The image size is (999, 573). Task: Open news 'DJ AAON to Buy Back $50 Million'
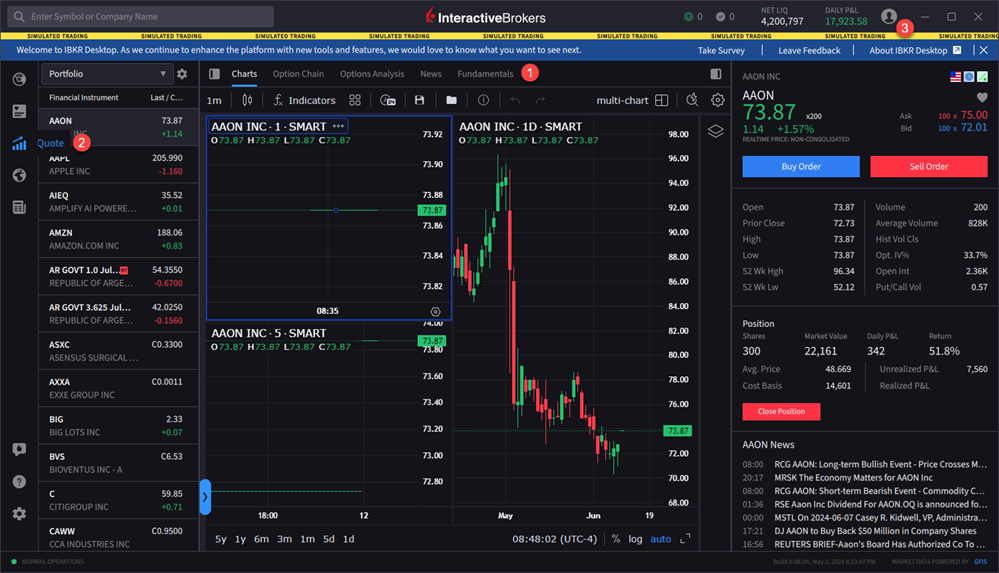pos(875,531)
